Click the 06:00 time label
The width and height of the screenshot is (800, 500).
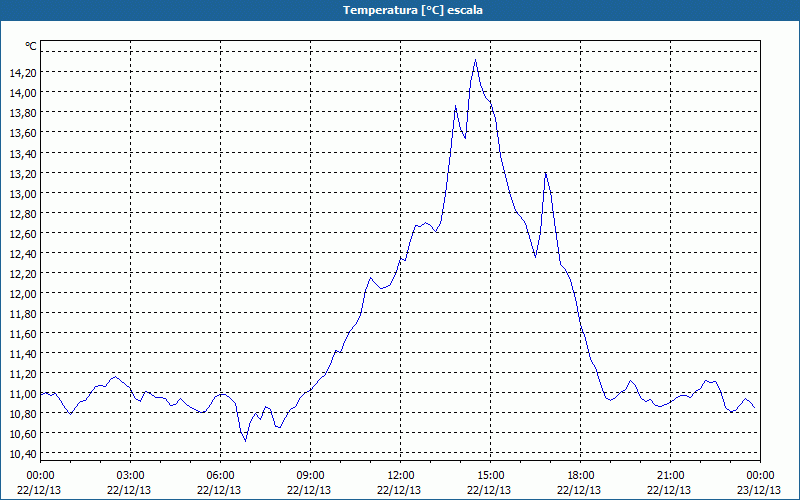click(x=220, y=476)
